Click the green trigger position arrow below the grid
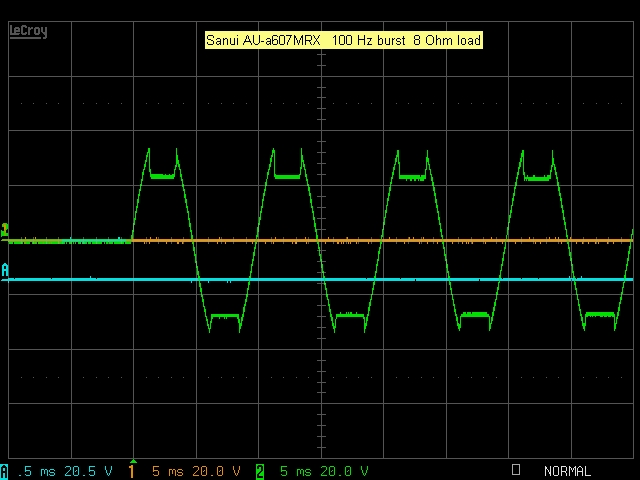 pos(133,461)
